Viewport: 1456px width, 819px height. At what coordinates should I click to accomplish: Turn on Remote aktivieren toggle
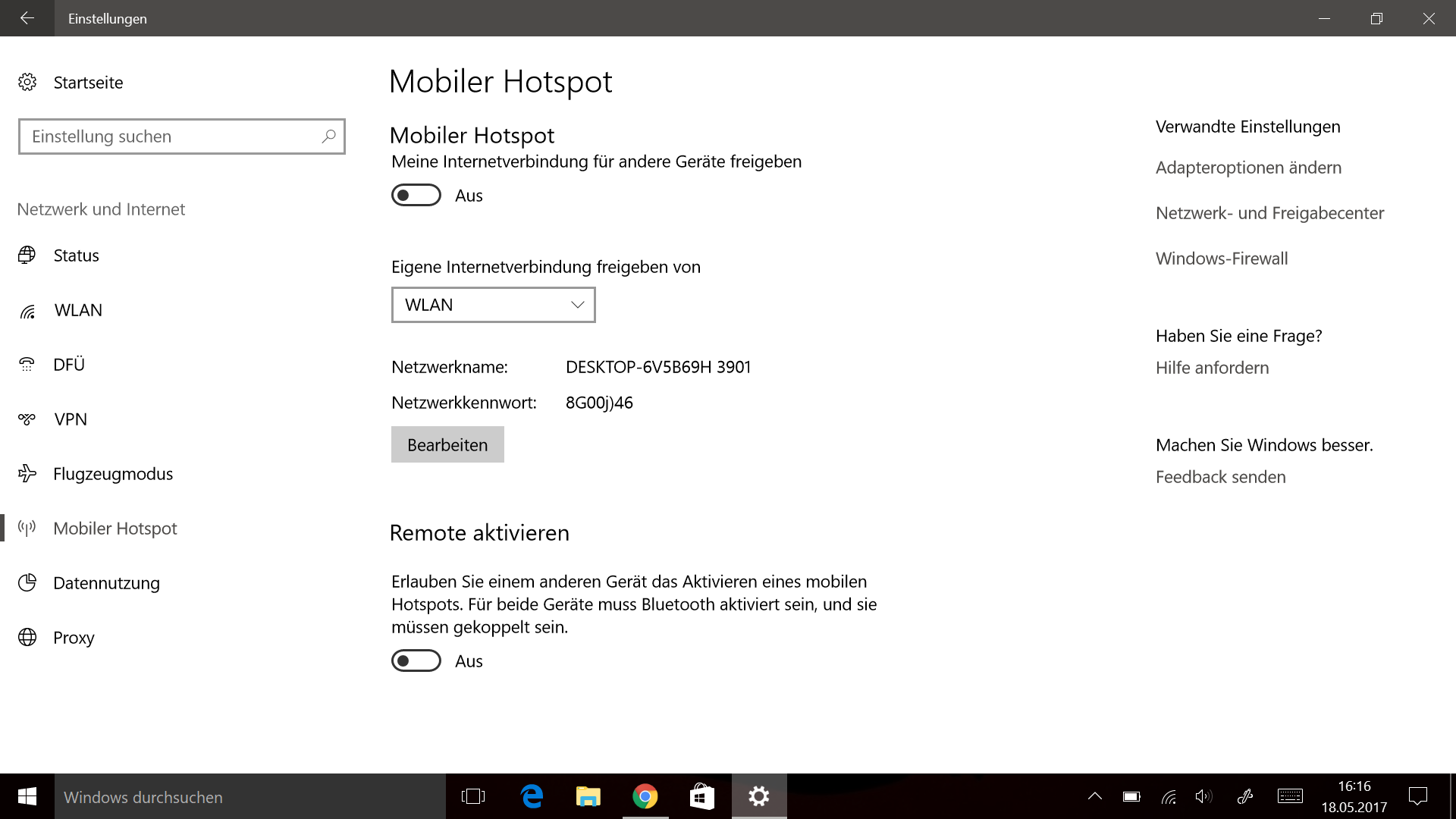(416, 661)
